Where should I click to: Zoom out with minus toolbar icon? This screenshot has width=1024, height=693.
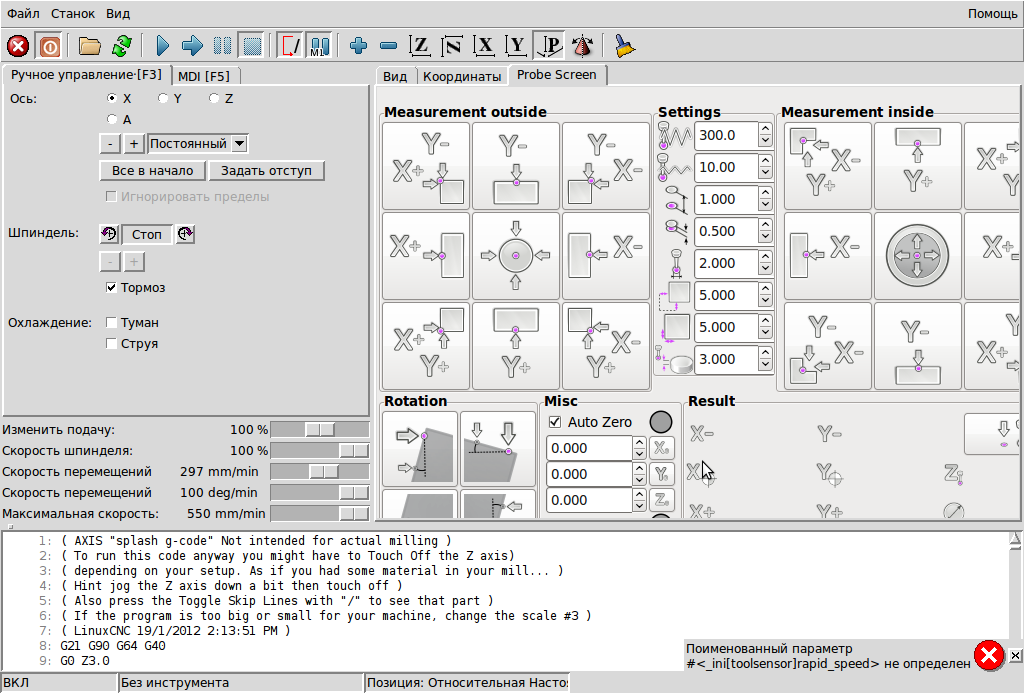[x=389, y=46]
